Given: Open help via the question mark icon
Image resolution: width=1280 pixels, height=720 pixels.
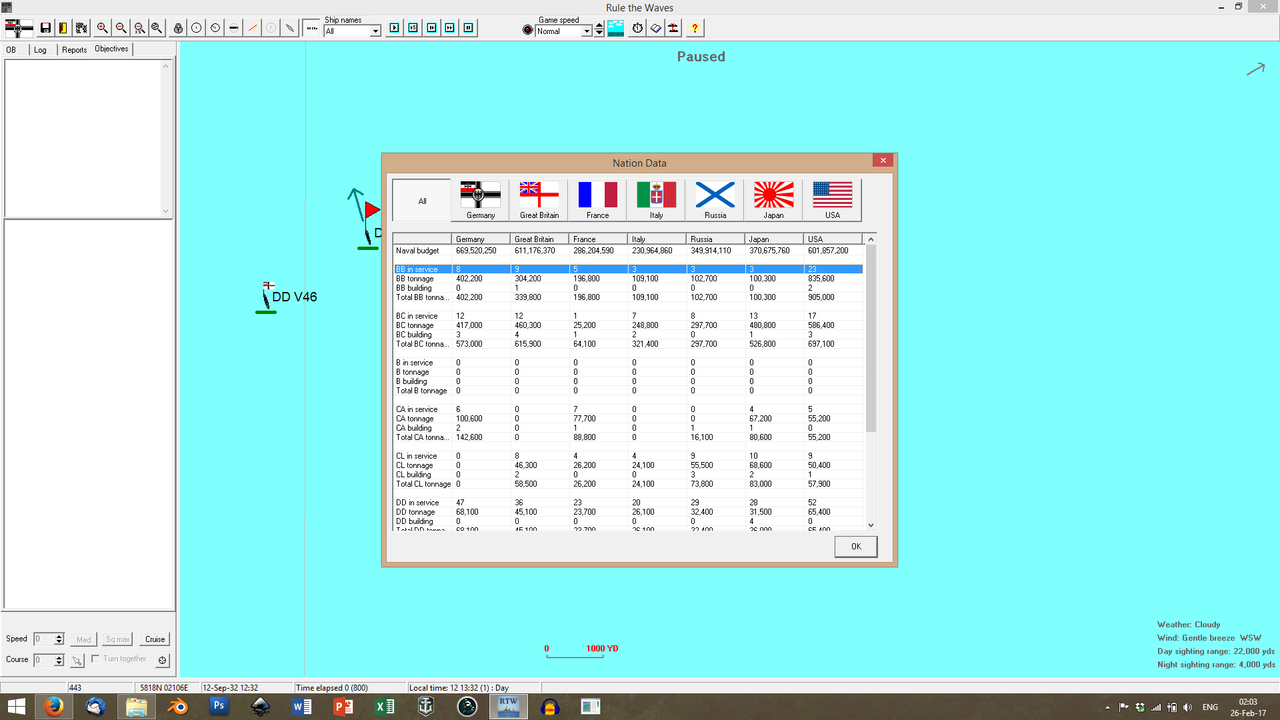Looking at the screenshot, I should [x=694, y=28].
